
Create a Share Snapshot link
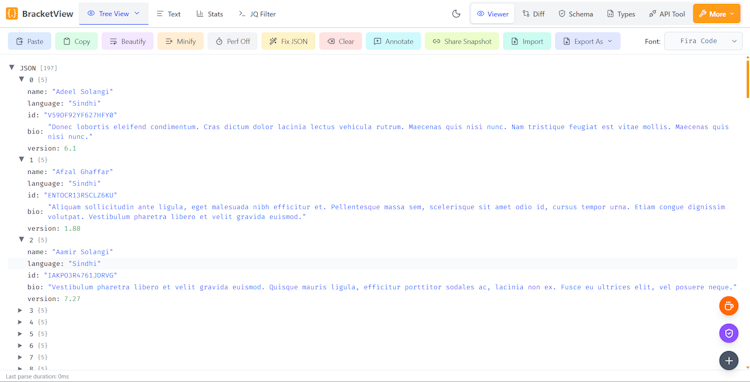pos(462,41)
